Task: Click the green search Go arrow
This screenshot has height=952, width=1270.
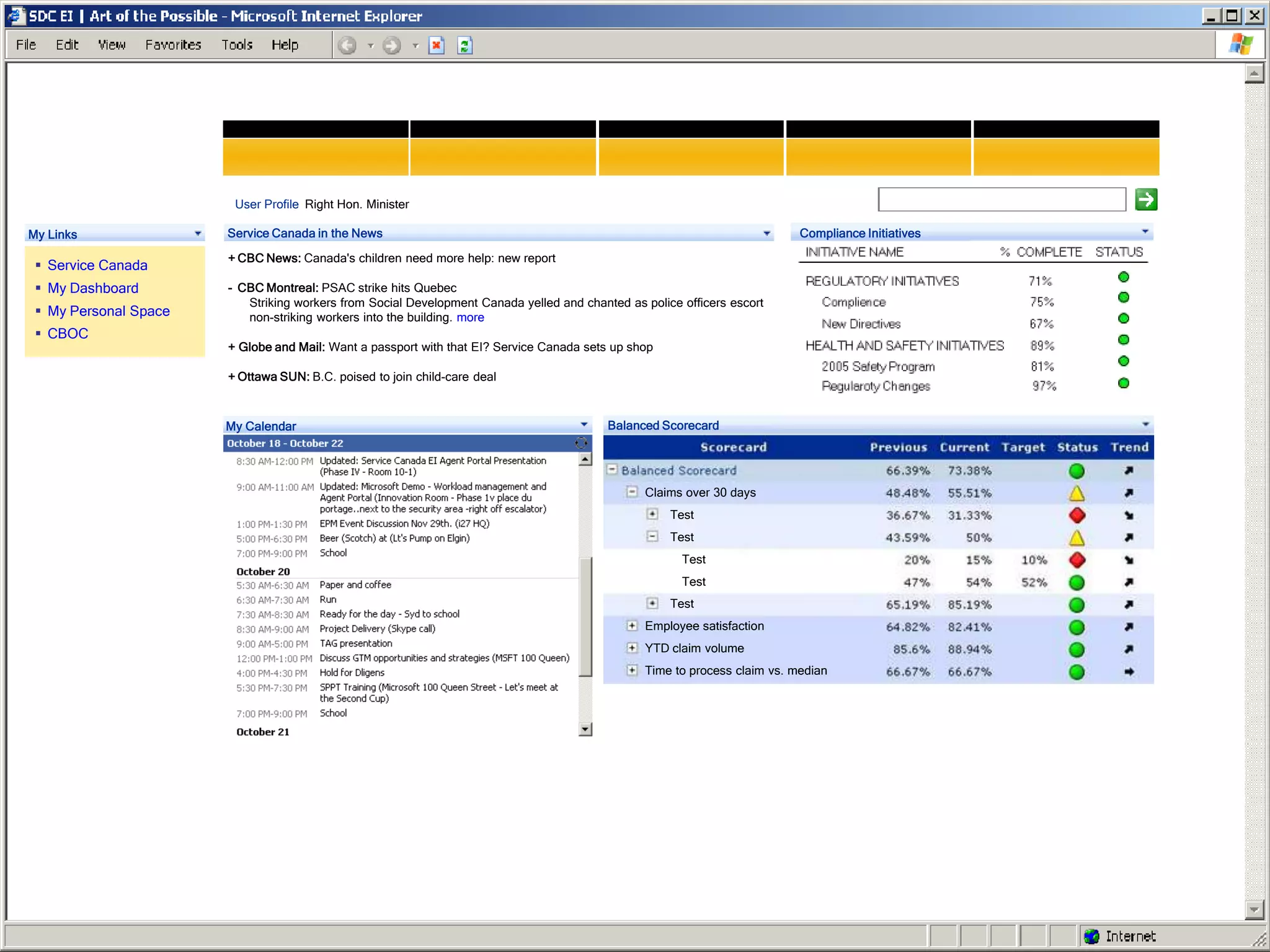Action: (x=1145, y=200)
